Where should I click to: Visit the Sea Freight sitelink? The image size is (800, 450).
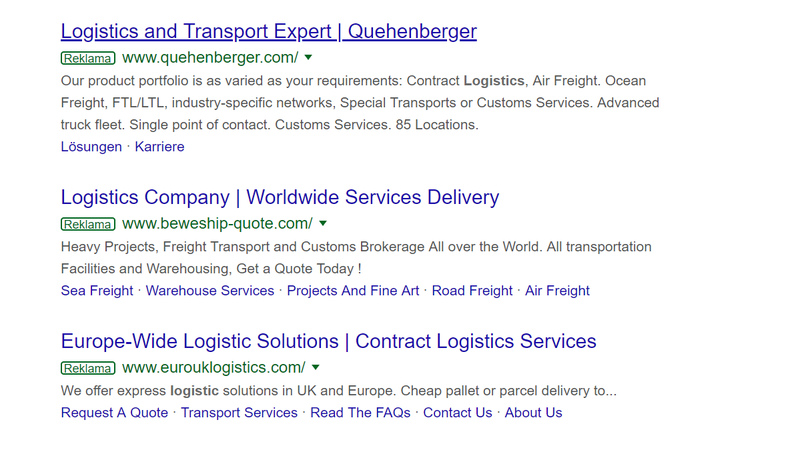tap(97, 291)
